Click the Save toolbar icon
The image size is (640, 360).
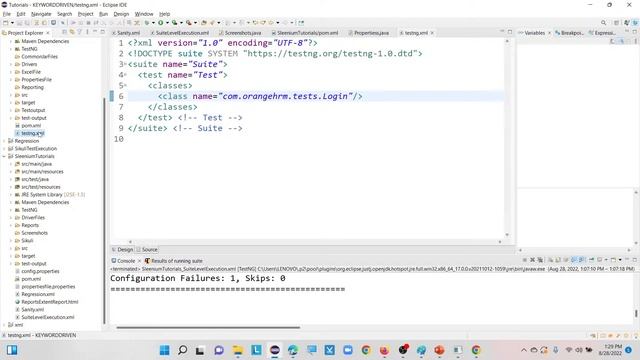[20, 23]
